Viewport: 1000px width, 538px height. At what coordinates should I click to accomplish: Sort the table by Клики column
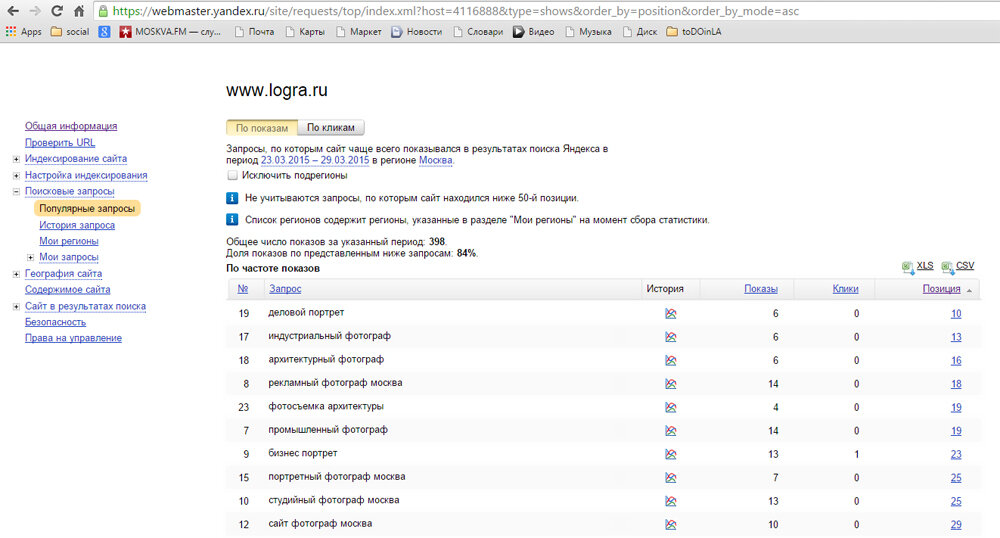tap(845, 289)
